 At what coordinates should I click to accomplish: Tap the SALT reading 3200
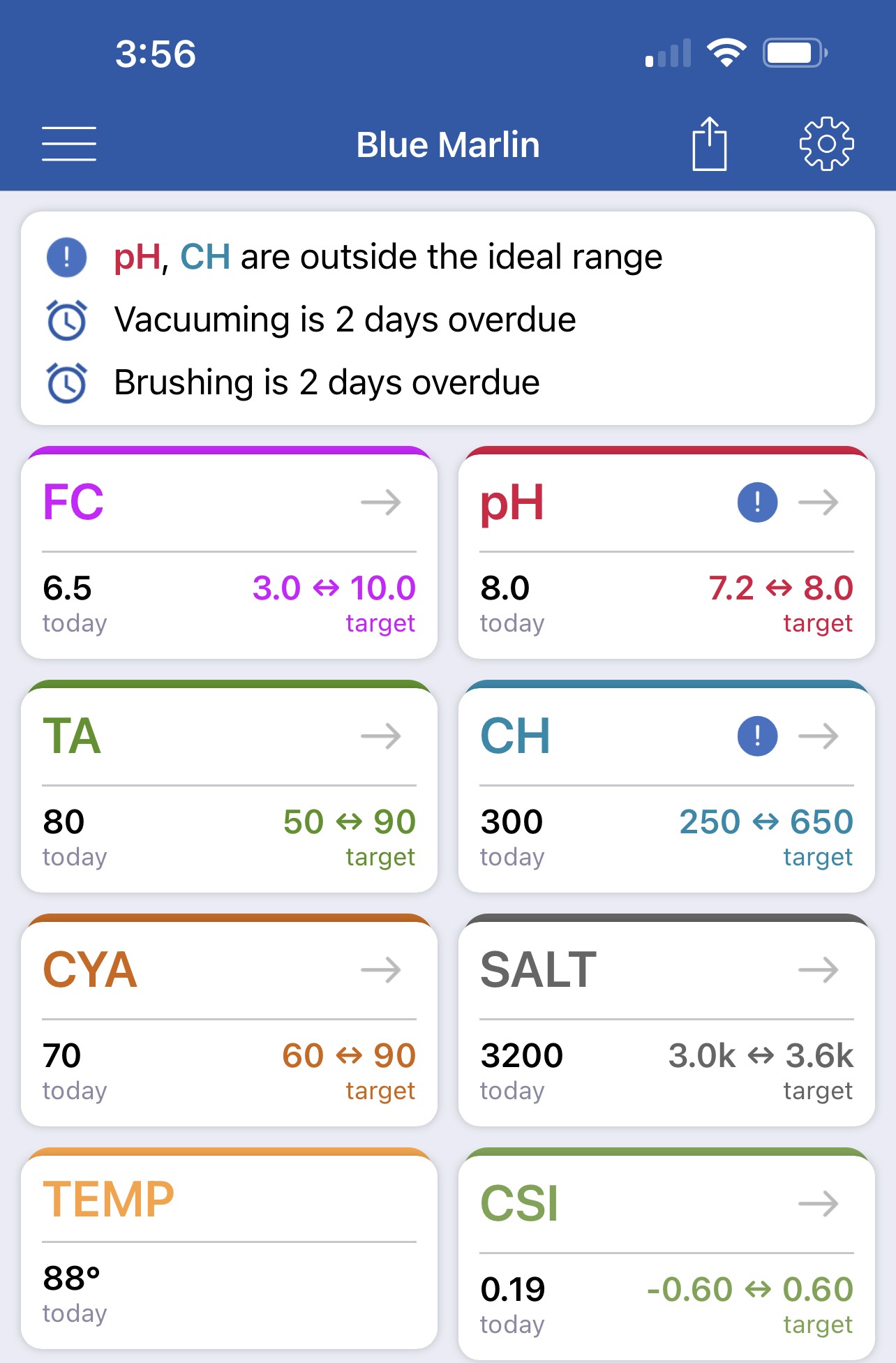coord(521,1055)
